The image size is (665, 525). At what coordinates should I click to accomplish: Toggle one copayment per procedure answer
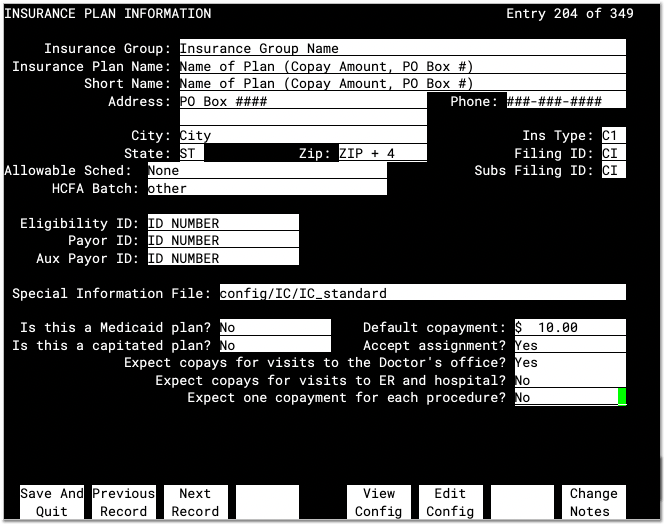pos(570,397)
